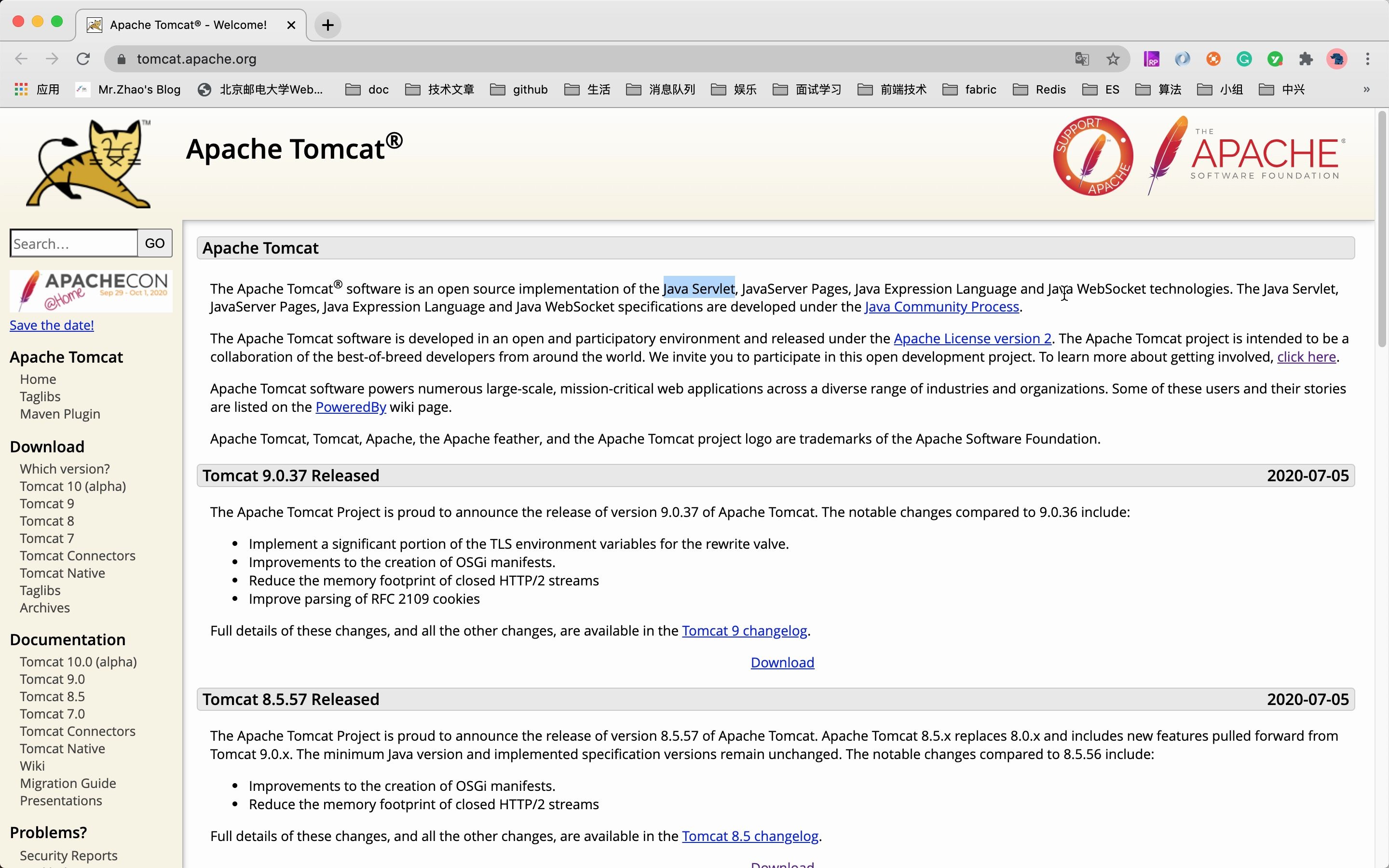Click the Grammarly extension icon

coord(1244,58)
